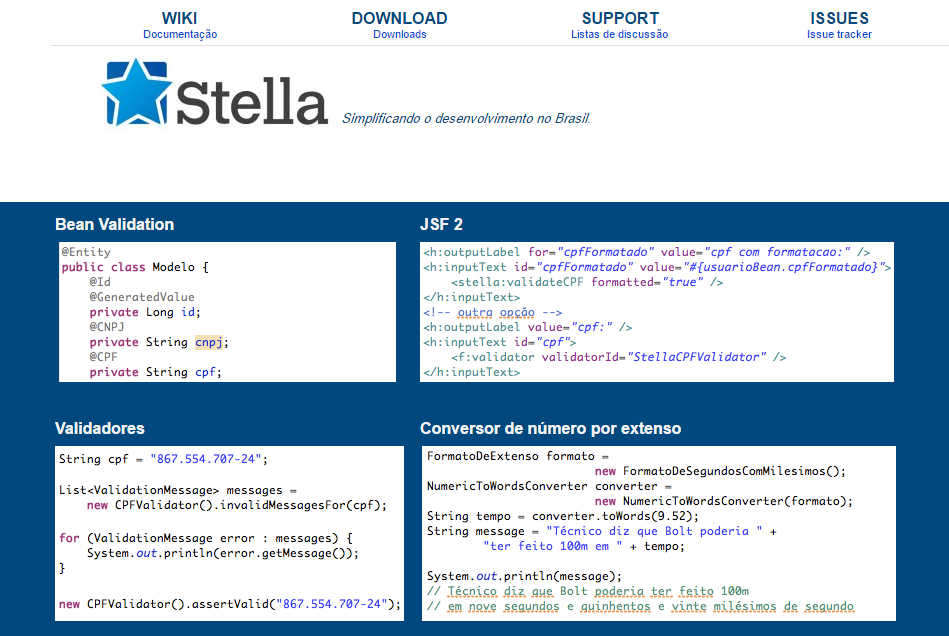
Task: Click the private String cpf line
Action: click(156, 372)
